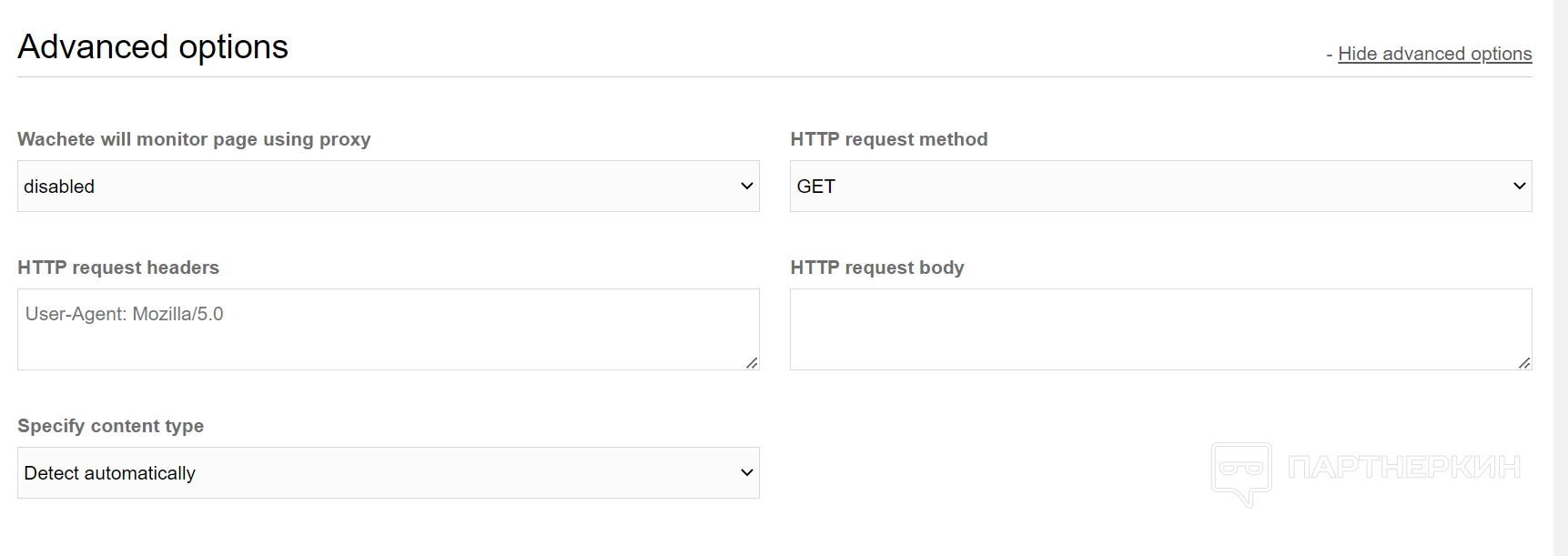This screenshot has height=556, width=1568.
Task: Grab the request body resize handle
Action: tap(1524, 363)
